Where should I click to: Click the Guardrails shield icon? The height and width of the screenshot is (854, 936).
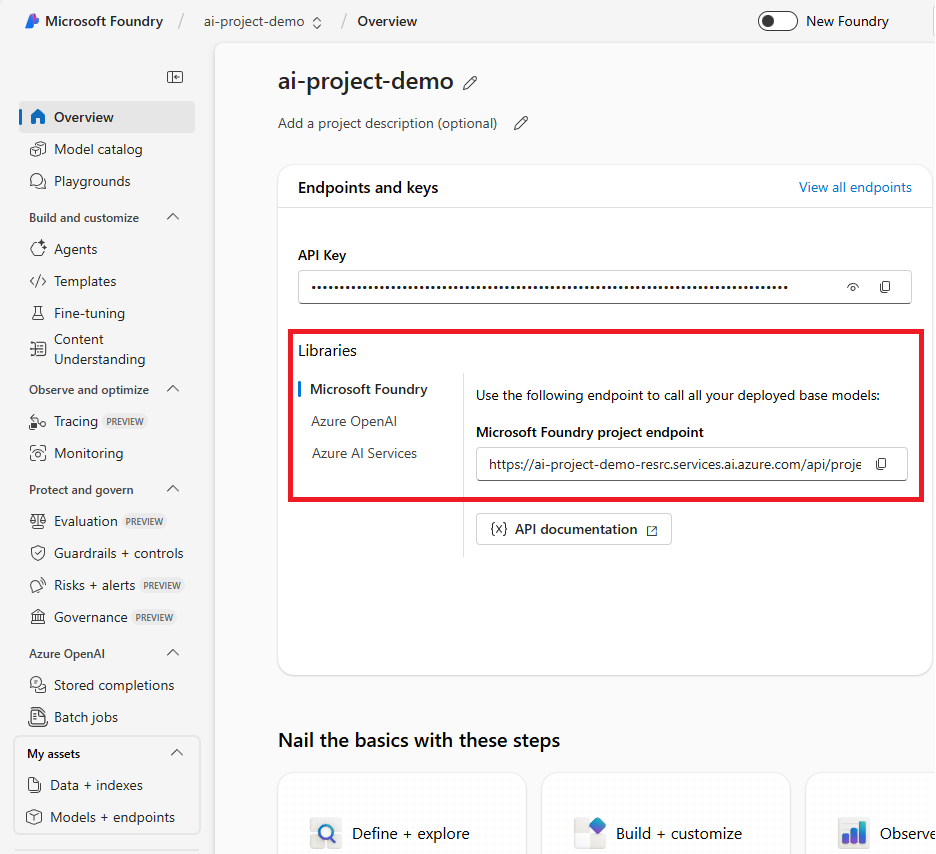tap(38, 553)
